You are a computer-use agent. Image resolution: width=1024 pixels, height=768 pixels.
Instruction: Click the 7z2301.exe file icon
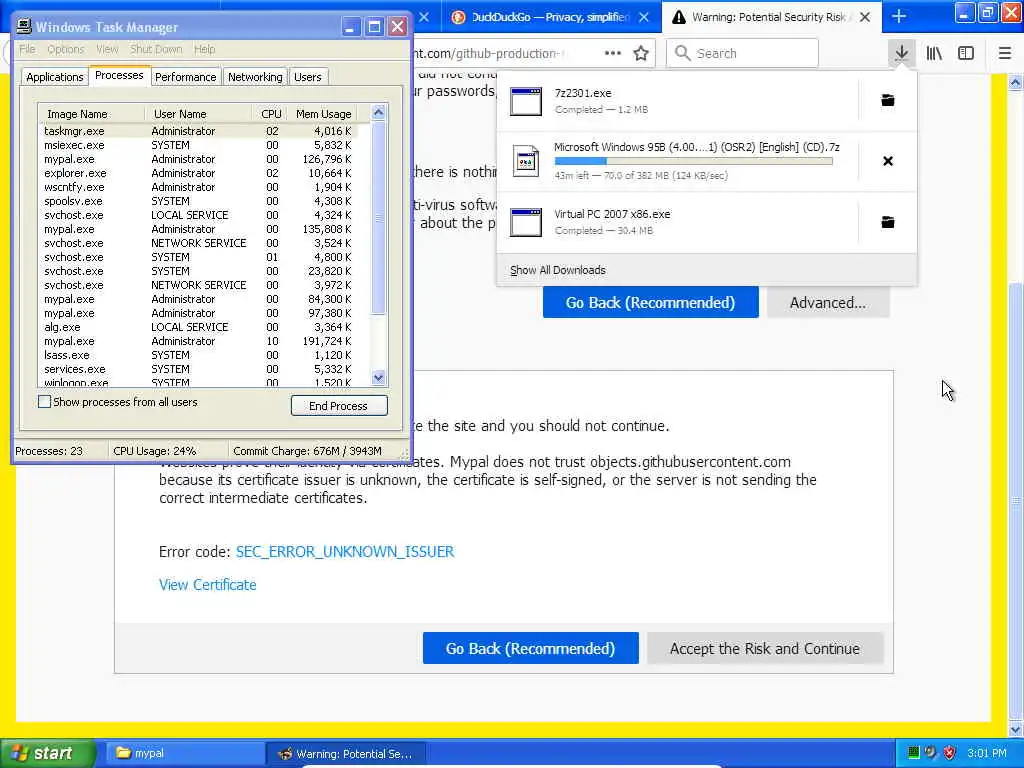[526, 101]
